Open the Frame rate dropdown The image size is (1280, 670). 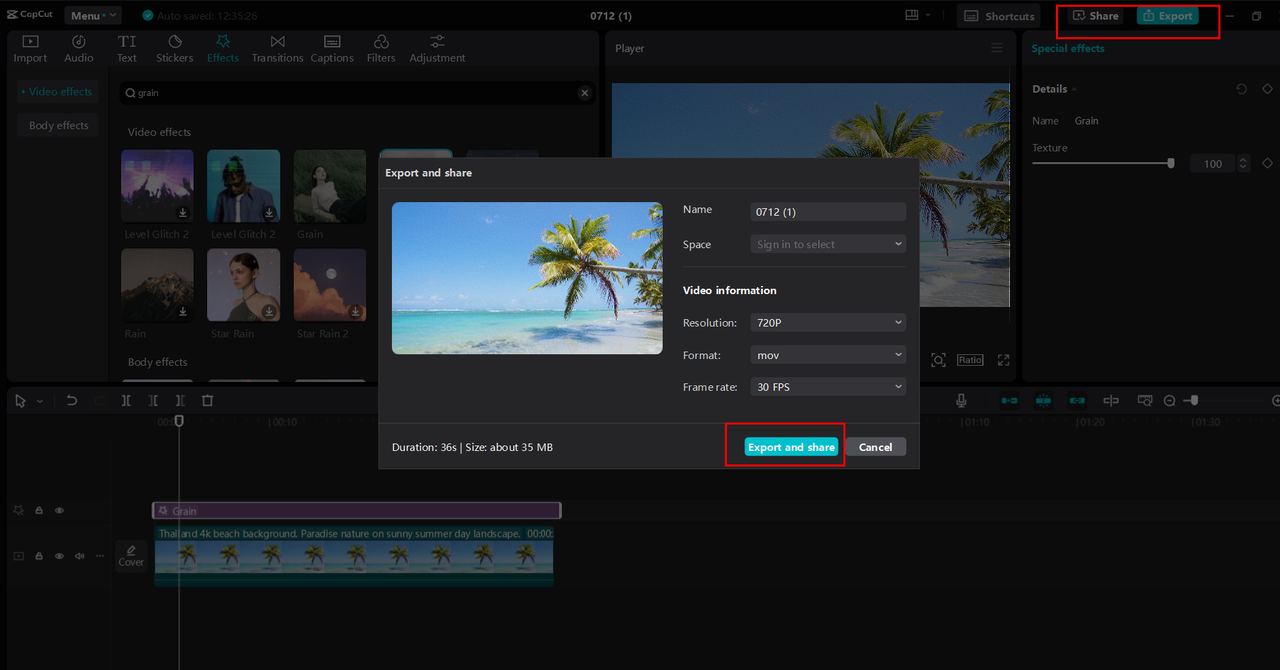[828, 387]
